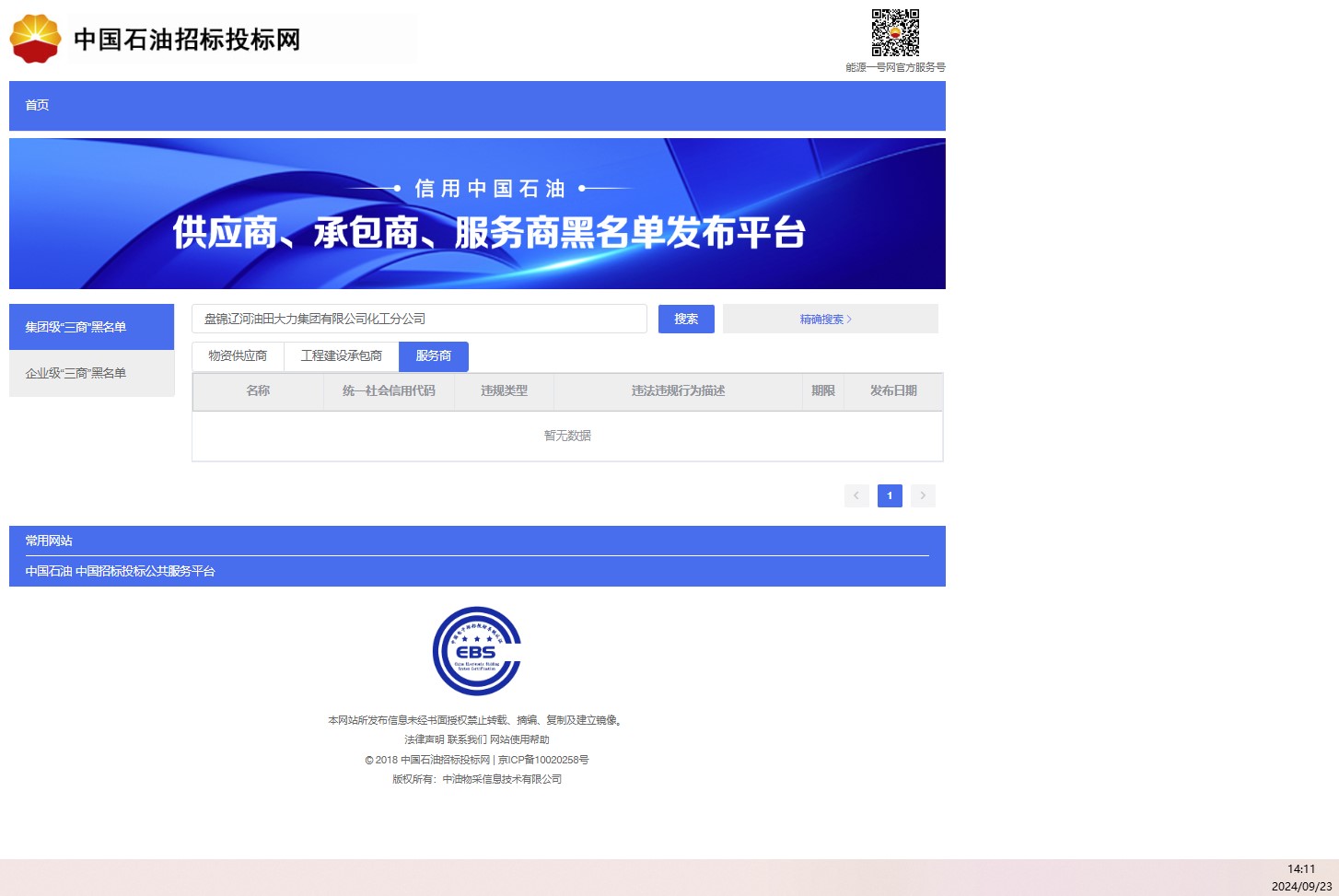Open the 法律声明 link

click(425, 739)
